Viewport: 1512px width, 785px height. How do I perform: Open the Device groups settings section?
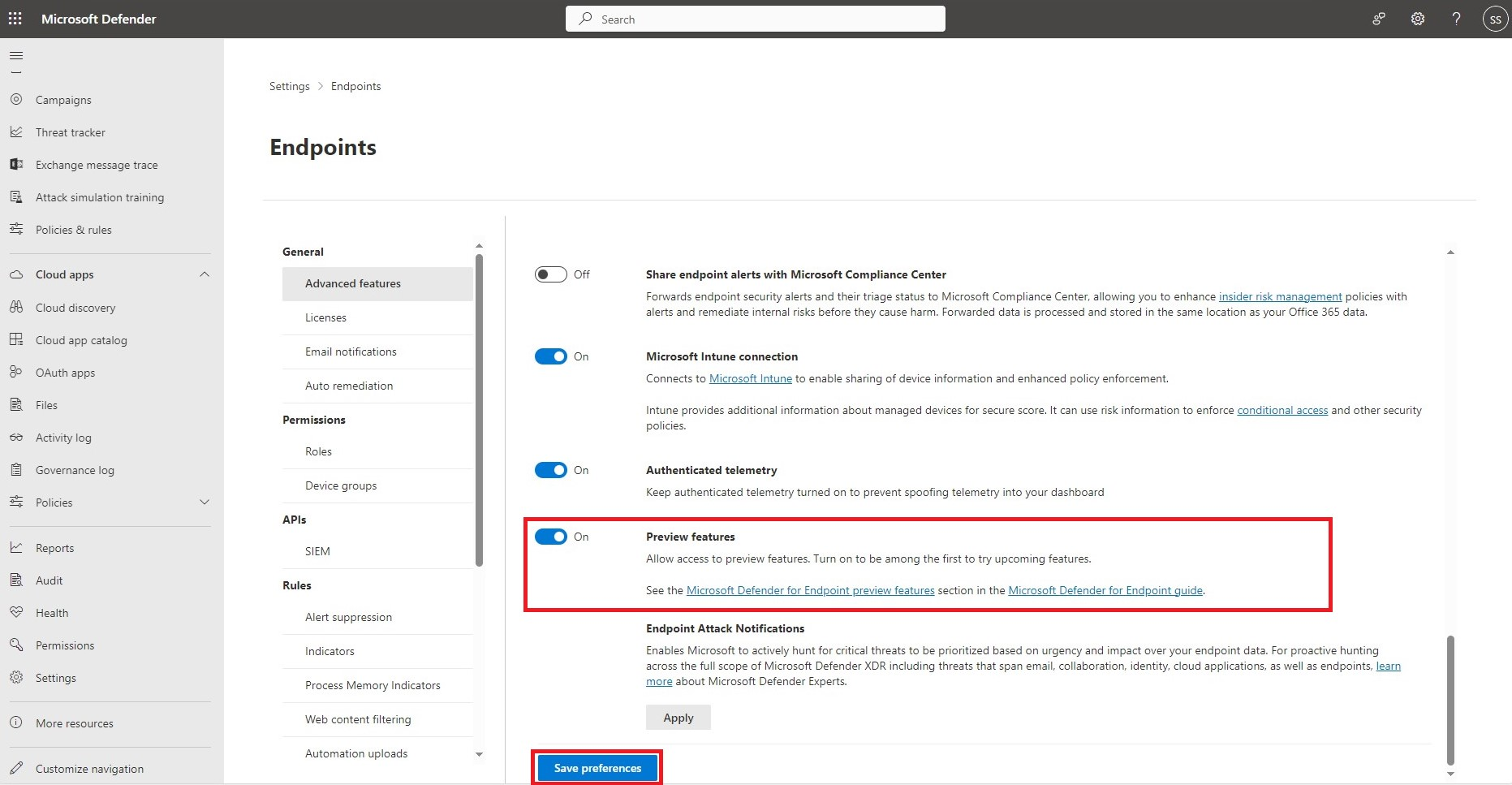point(341,485)
